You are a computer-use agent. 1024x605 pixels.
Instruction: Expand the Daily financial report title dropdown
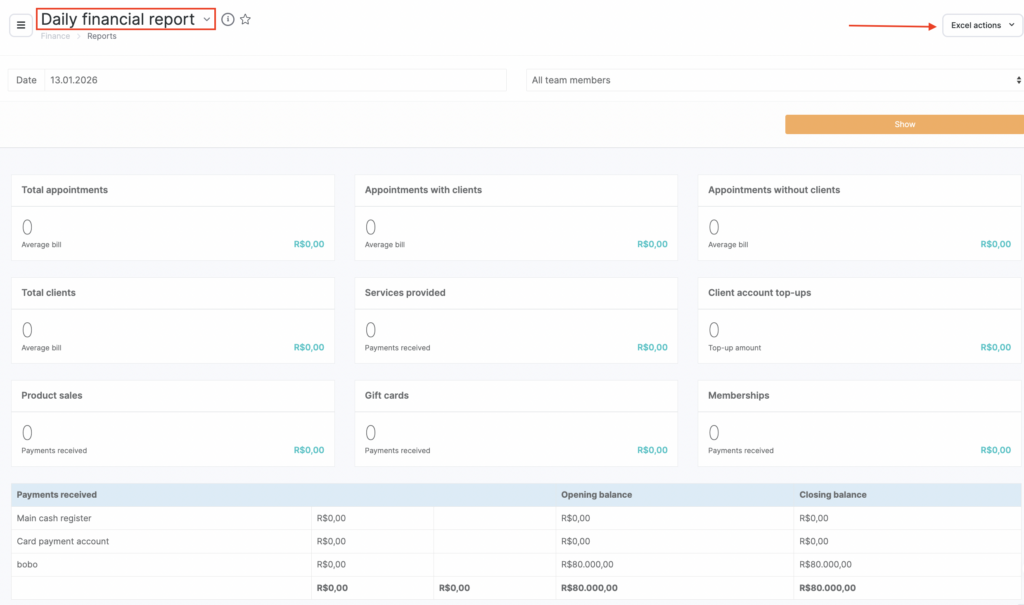coord(206,19)
